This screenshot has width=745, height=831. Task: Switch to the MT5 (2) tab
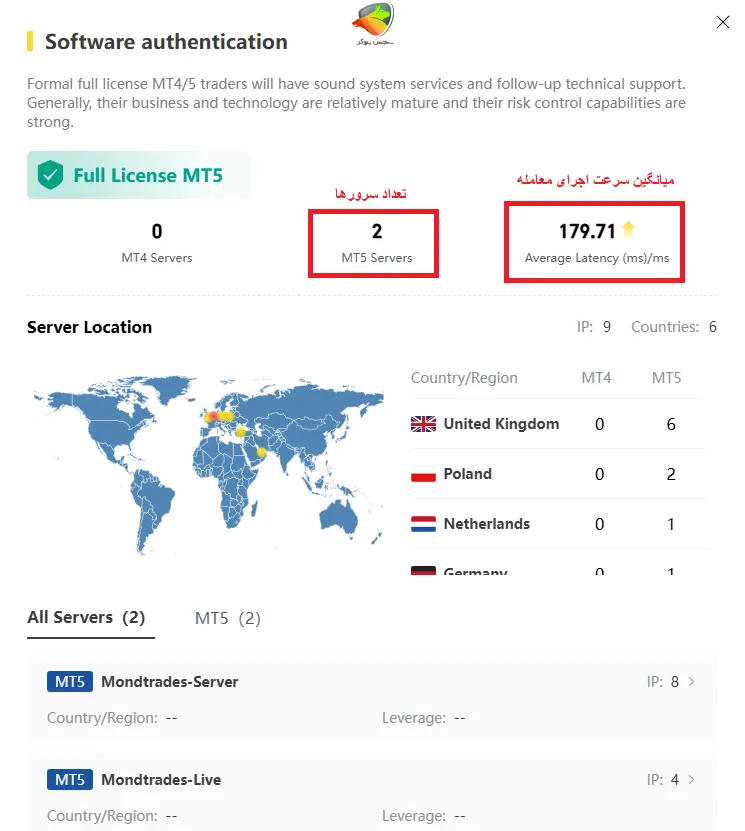tap(227, 618)
